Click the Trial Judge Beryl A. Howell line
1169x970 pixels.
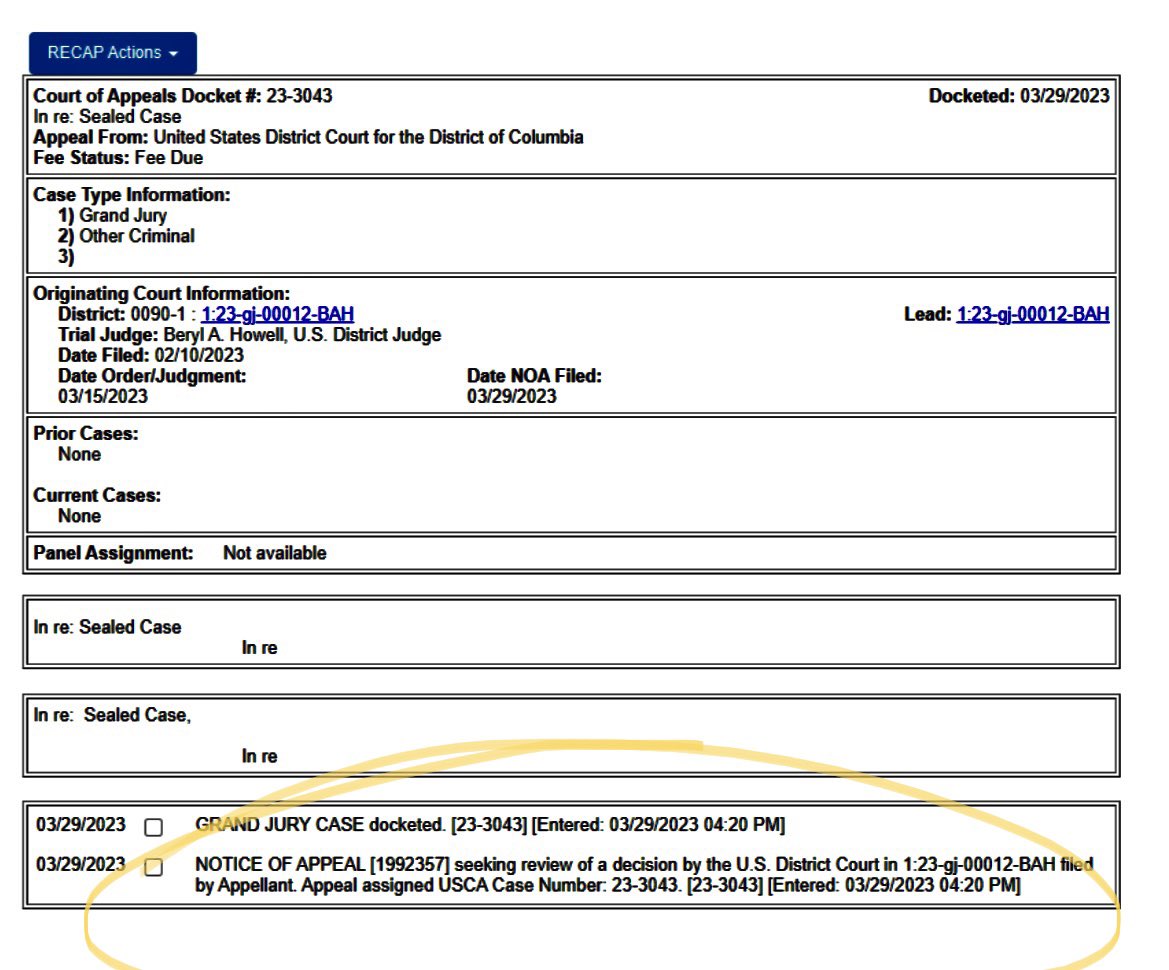[250, 335]
